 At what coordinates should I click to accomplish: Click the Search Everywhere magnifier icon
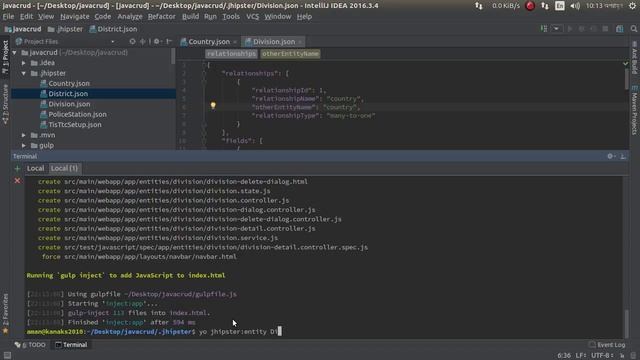click(x=633, y=29)
